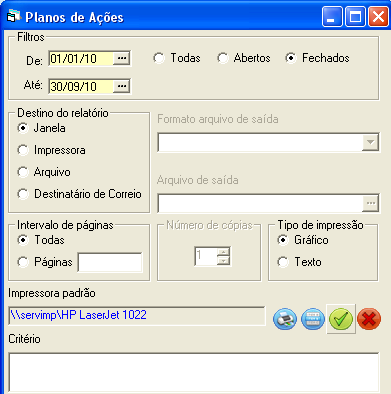Click the Até date input field

[81, 86]
